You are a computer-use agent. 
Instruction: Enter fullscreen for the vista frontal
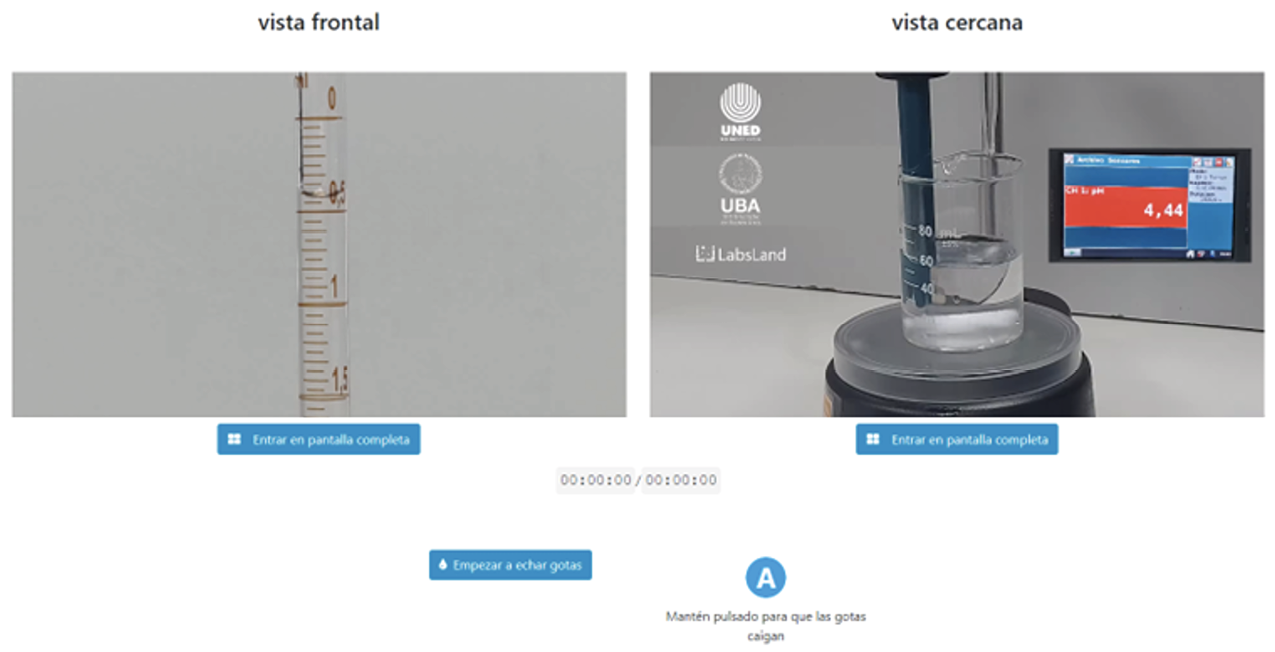point(319,439)
